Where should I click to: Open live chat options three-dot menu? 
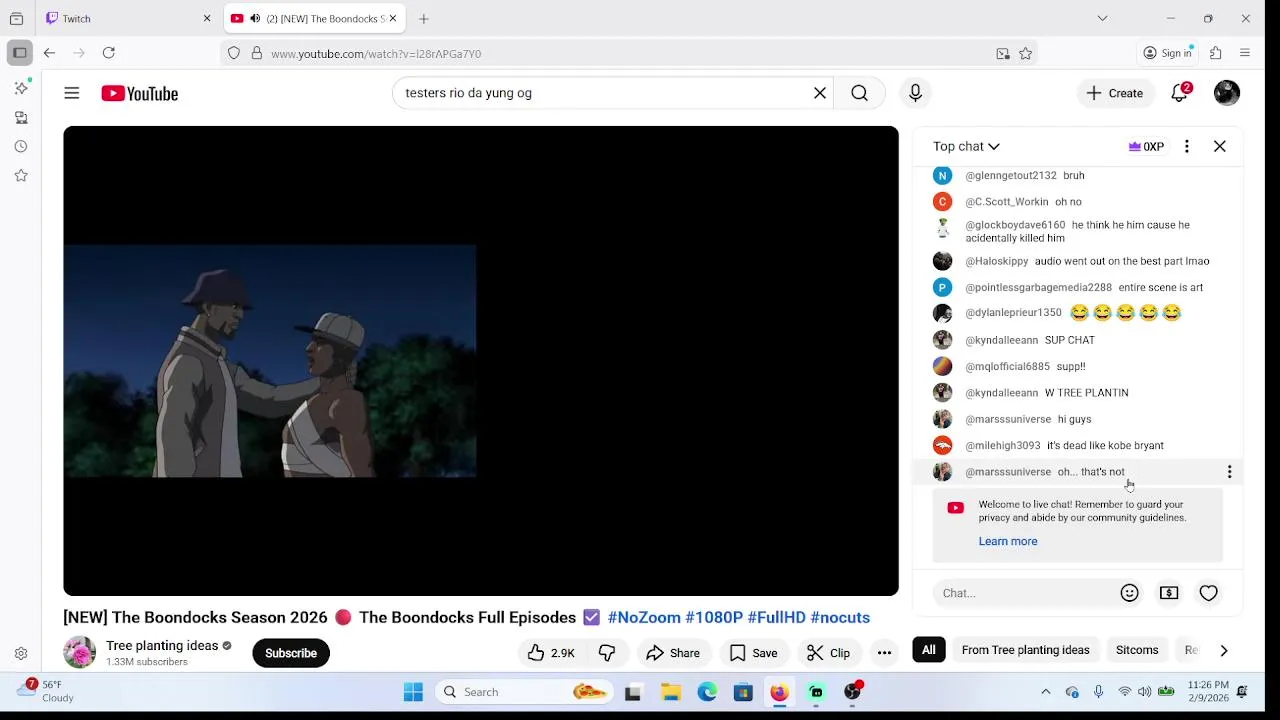[x=1187, y=146]
